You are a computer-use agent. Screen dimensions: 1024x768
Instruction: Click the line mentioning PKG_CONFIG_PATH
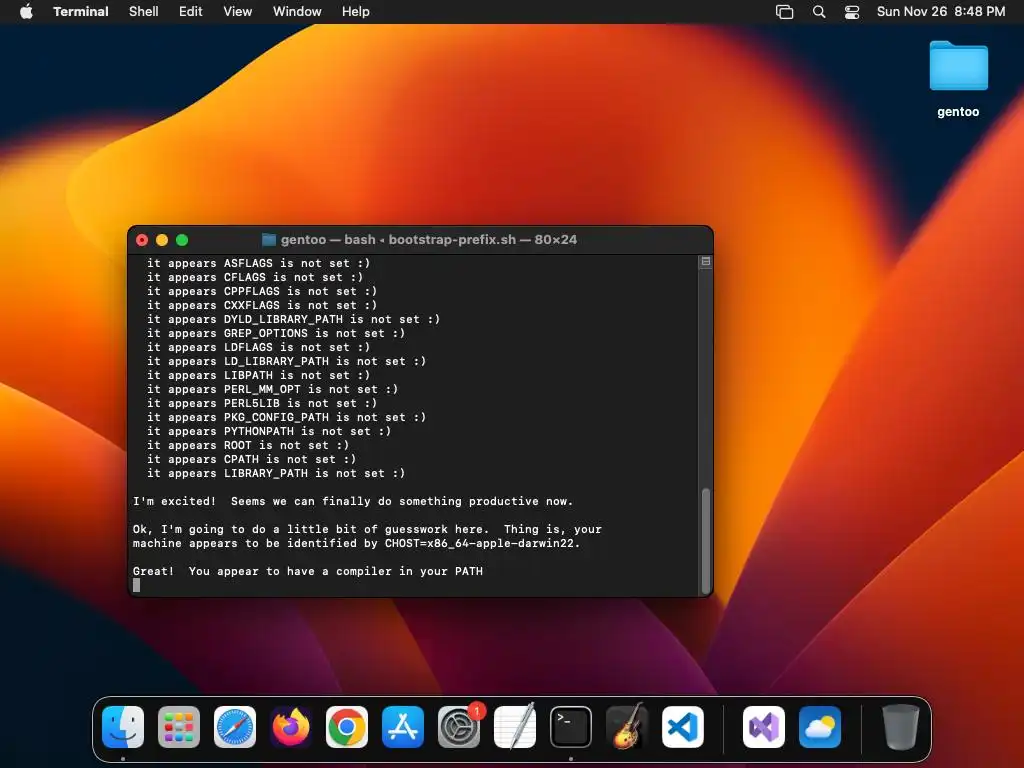point(286,417)
